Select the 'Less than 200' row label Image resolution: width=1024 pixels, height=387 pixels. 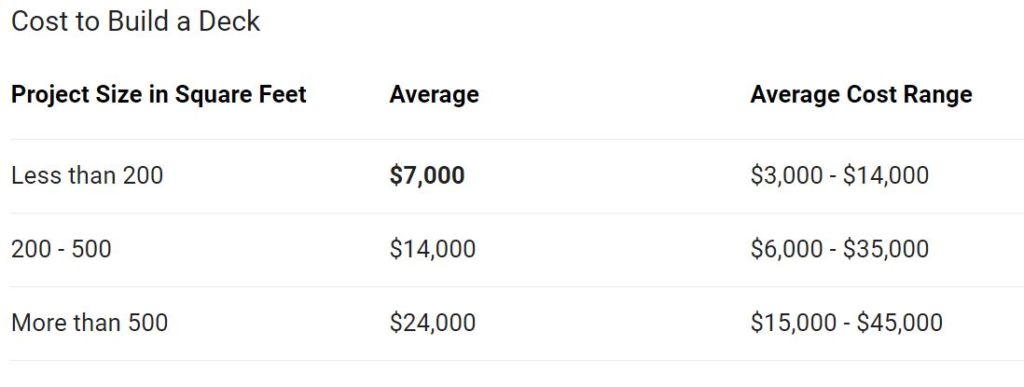(x=87, y=175)
